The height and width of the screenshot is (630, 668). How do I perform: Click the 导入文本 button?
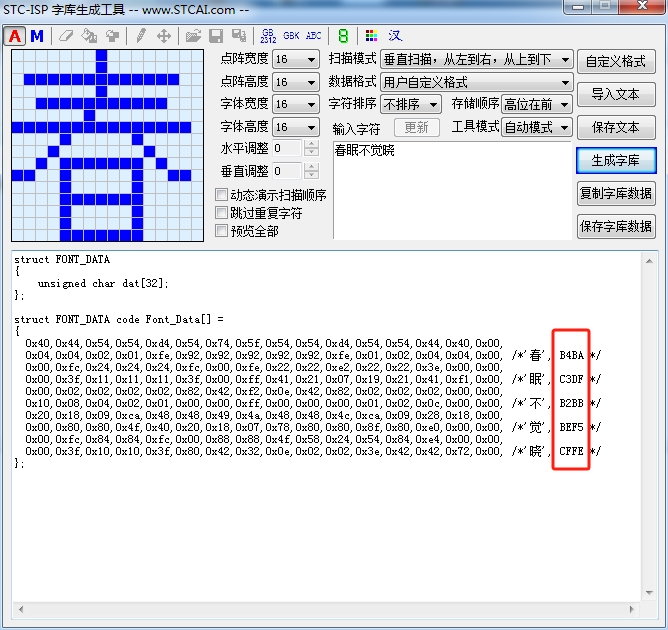[616, 94]
